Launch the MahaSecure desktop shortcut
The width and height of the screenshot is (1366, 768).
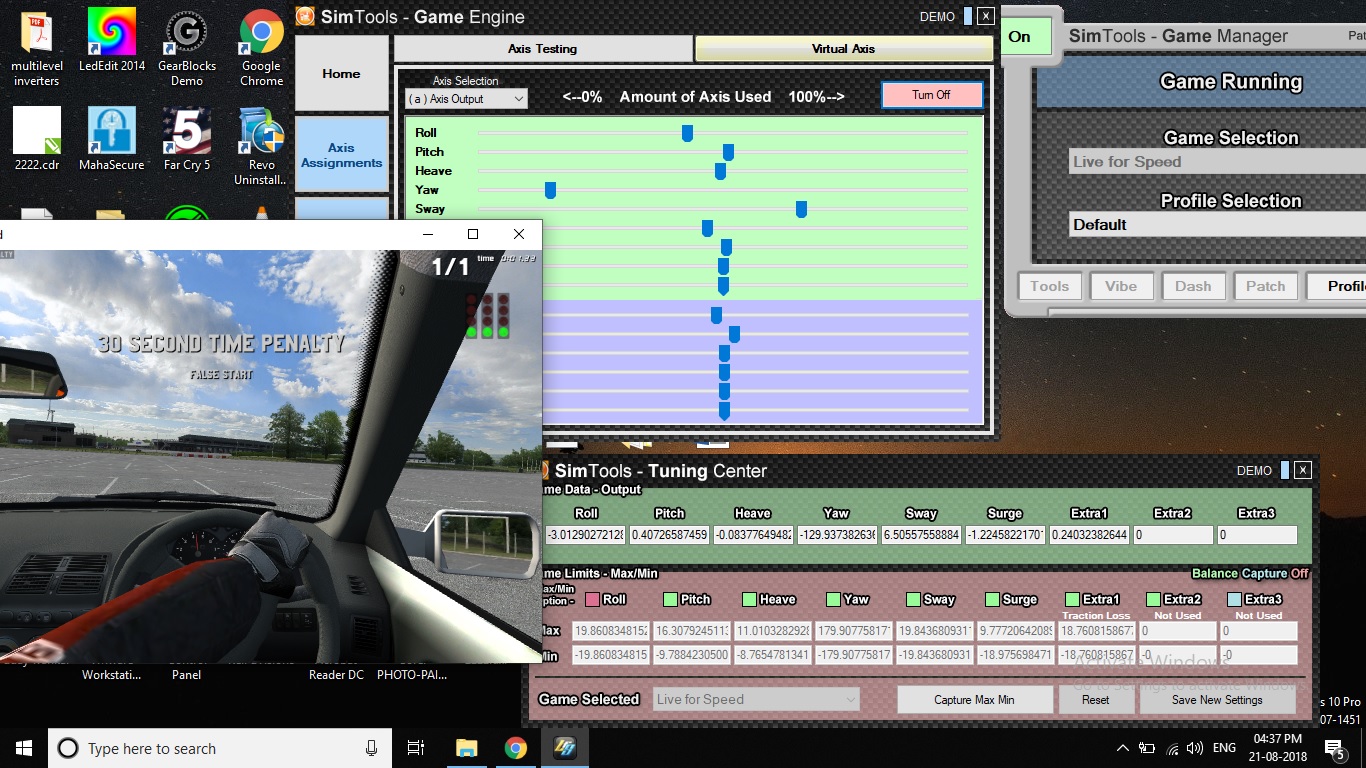[112, 139]
